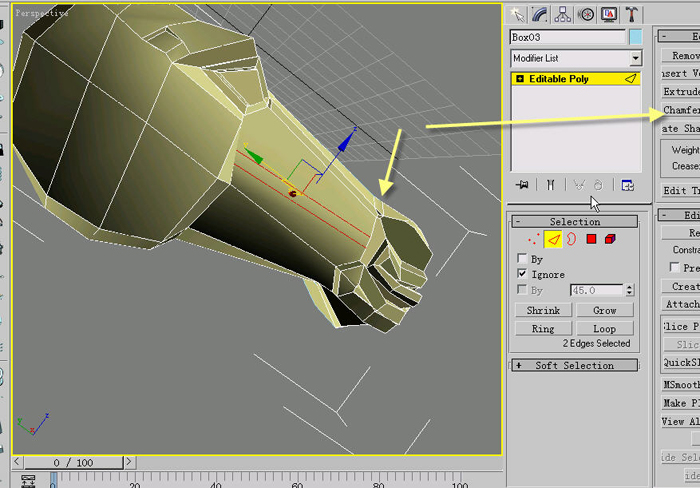
Task: Click the 0 / 100 time slider
Action: [74, 462]
